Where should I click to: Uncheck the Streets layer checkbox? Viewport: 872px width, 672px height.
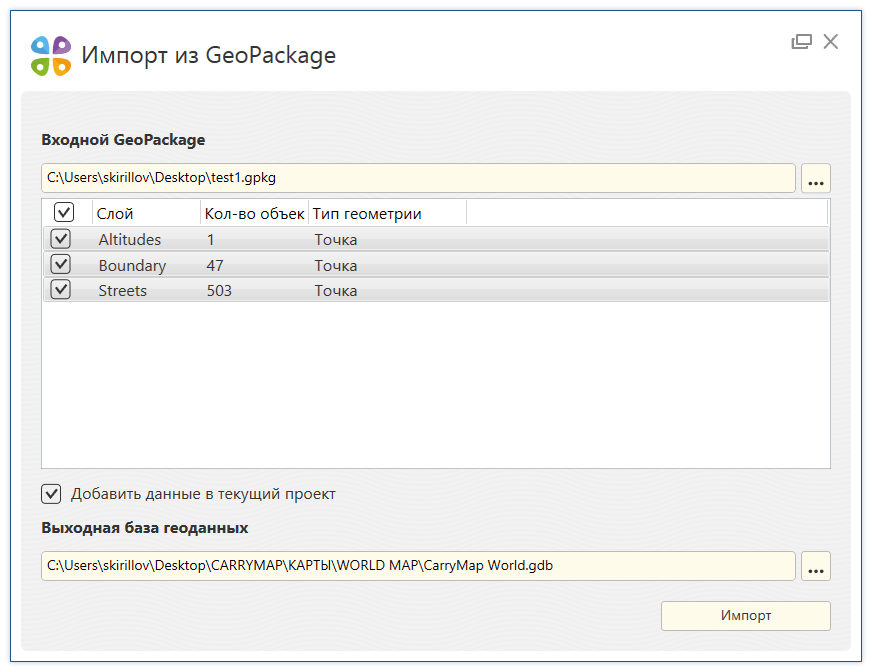pos(61,290)
